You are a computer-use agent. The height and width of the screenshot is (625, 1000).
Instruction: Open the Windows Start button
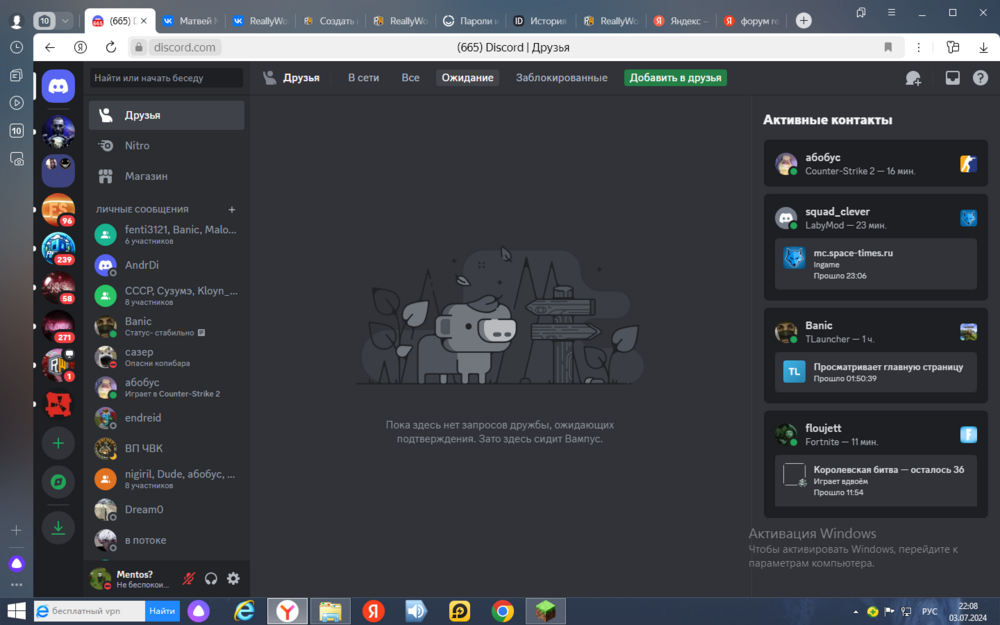[16, 611]
